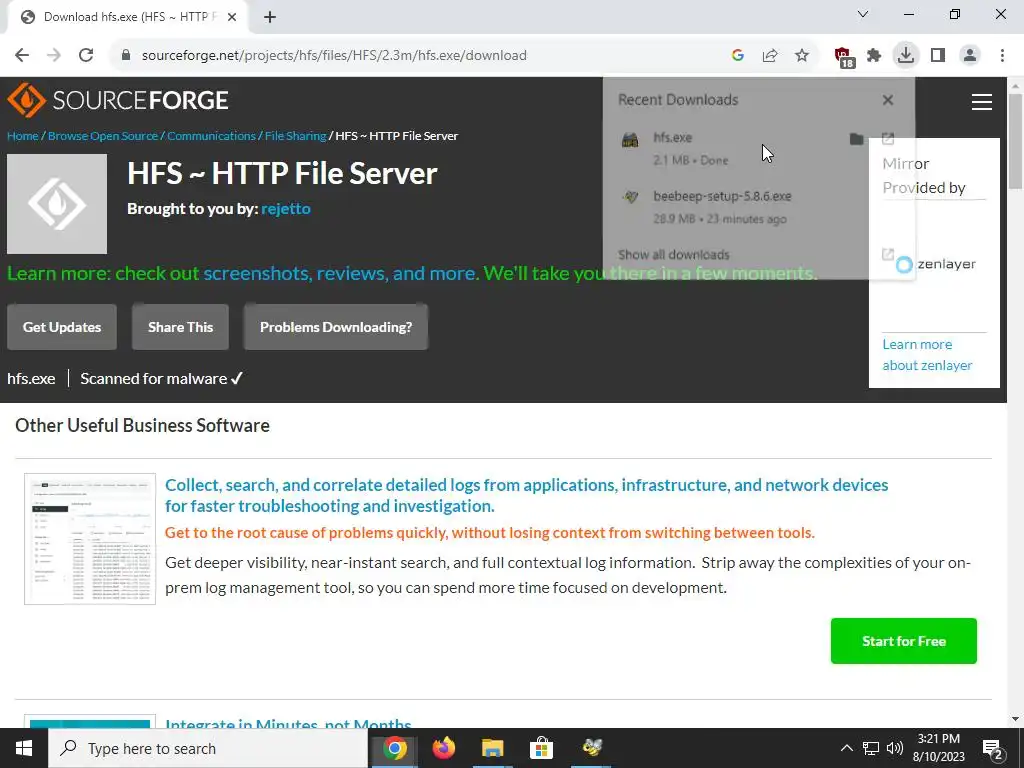1024x768 pixels.
Task: Open the Browse Open Source breadcrumb
Action: click(103, 136)
